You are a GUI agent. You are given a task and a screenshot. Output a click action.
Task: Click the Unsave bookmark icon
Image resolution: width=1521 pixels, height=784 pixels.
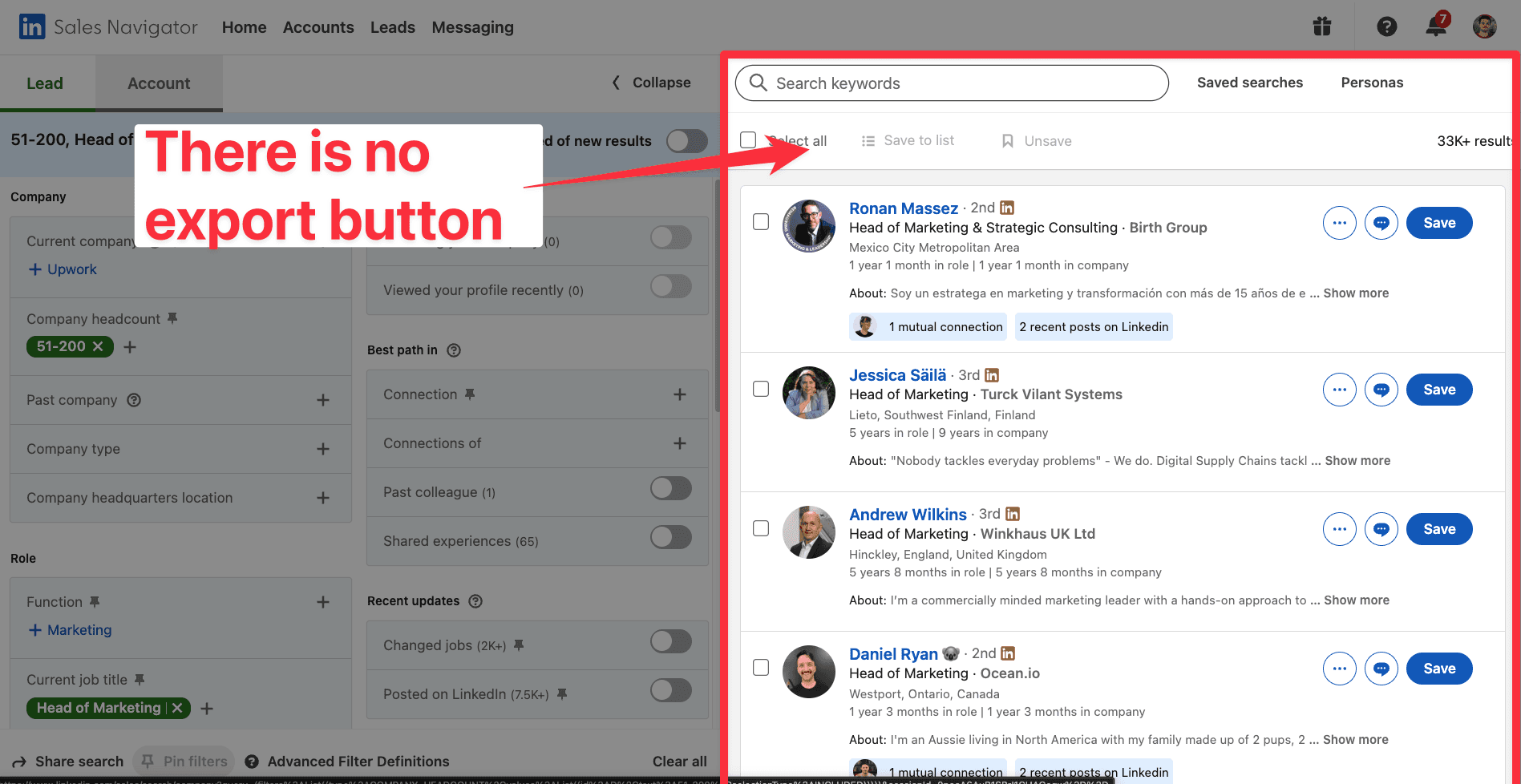[1008, 140]
